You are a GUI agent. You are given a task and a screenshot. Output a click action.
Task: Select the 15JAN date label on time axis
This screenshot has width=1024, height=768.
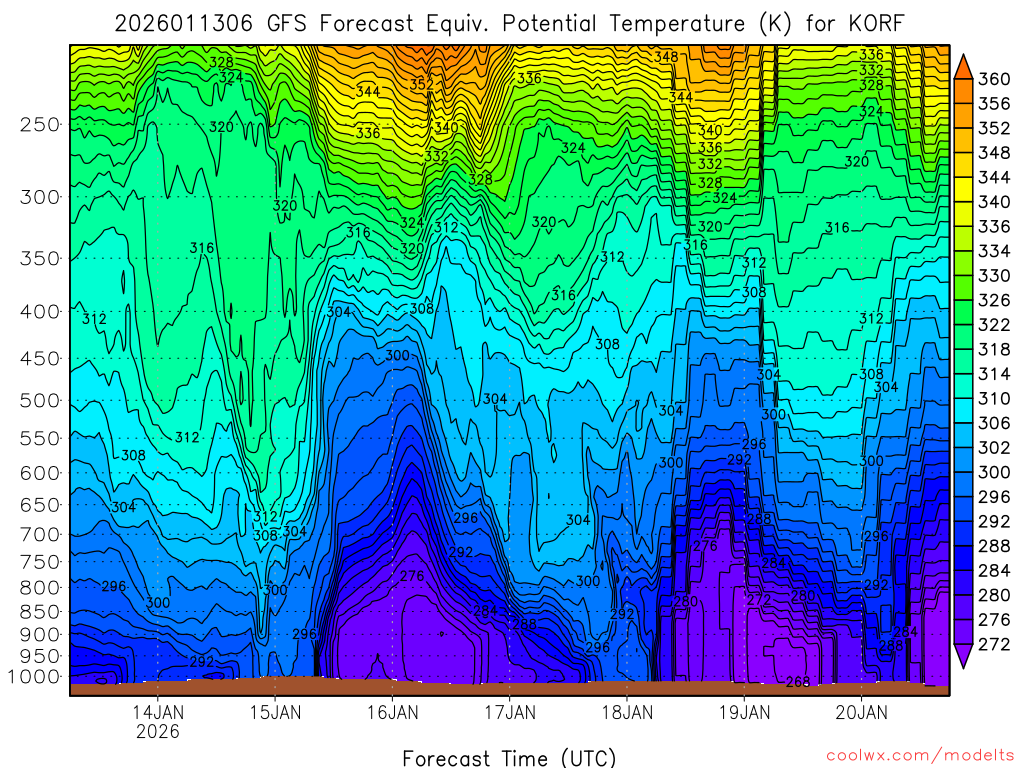coord(276,711)
